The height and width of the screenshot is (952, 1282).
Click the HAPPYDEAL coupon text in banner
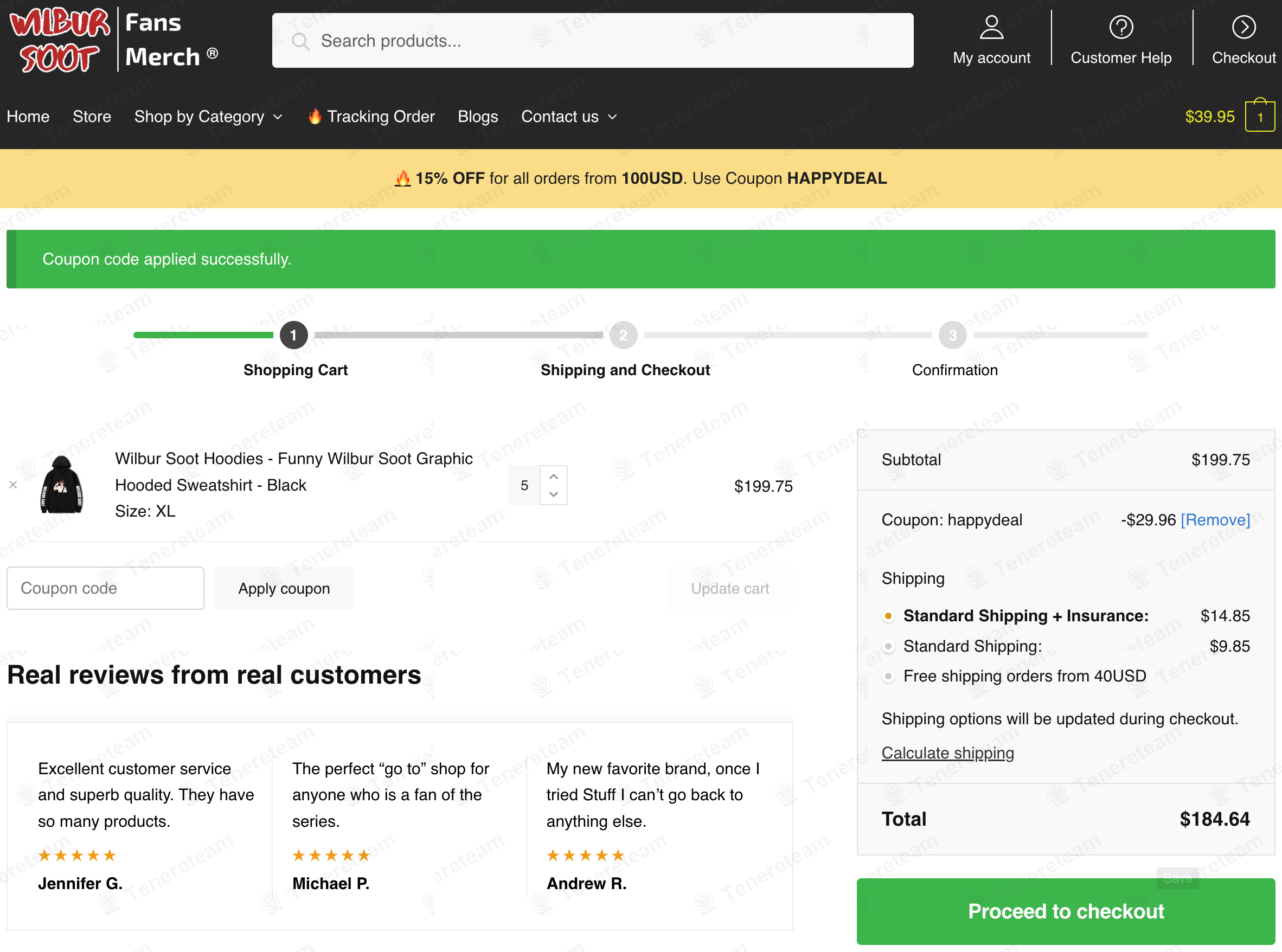pos(837,179)
